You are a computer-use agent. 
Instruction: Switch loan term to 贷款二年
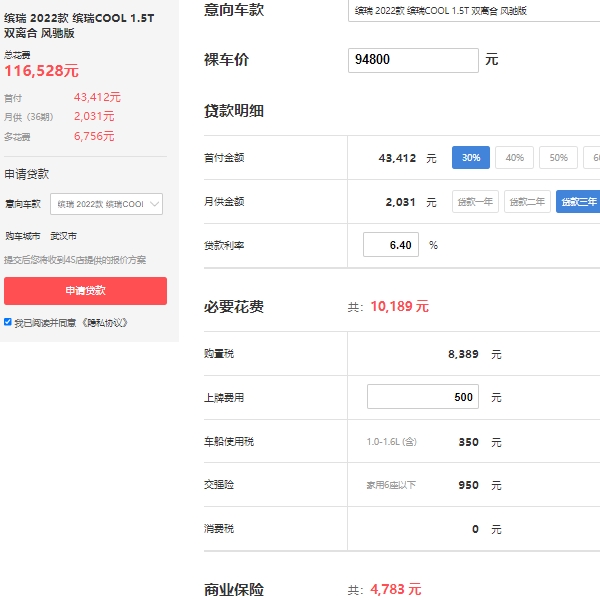pos(527,202)
